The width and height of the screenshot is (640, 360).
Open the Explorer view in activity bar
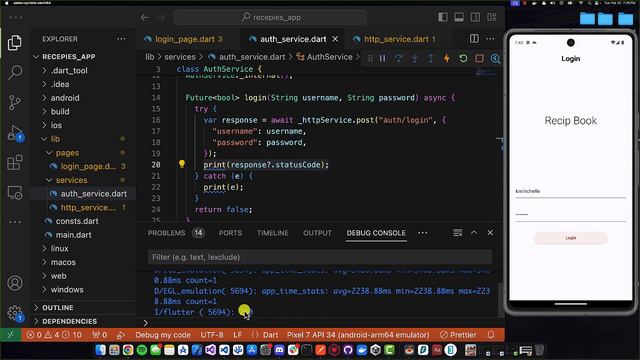click(x=15, y=43)
